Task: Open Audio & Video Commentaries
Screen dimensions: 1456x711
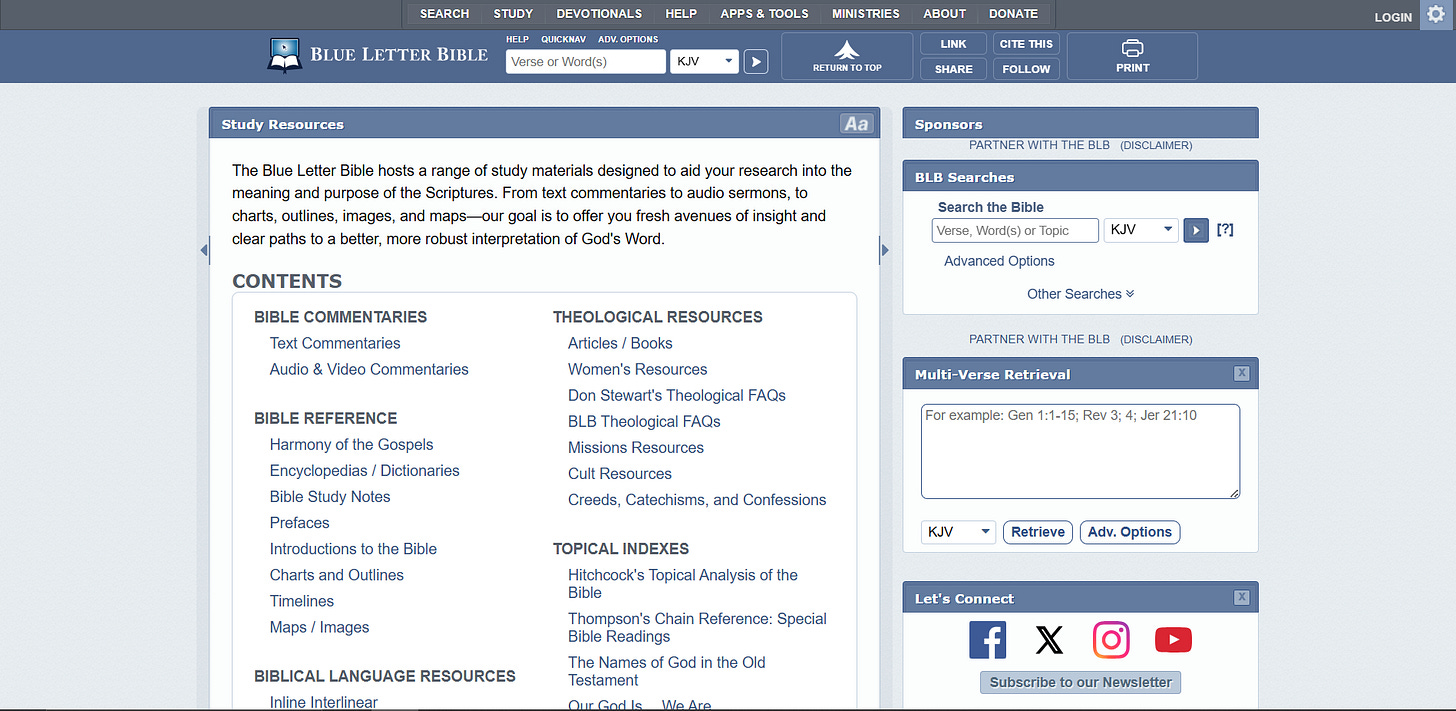Action: click(x=369, y=369)
